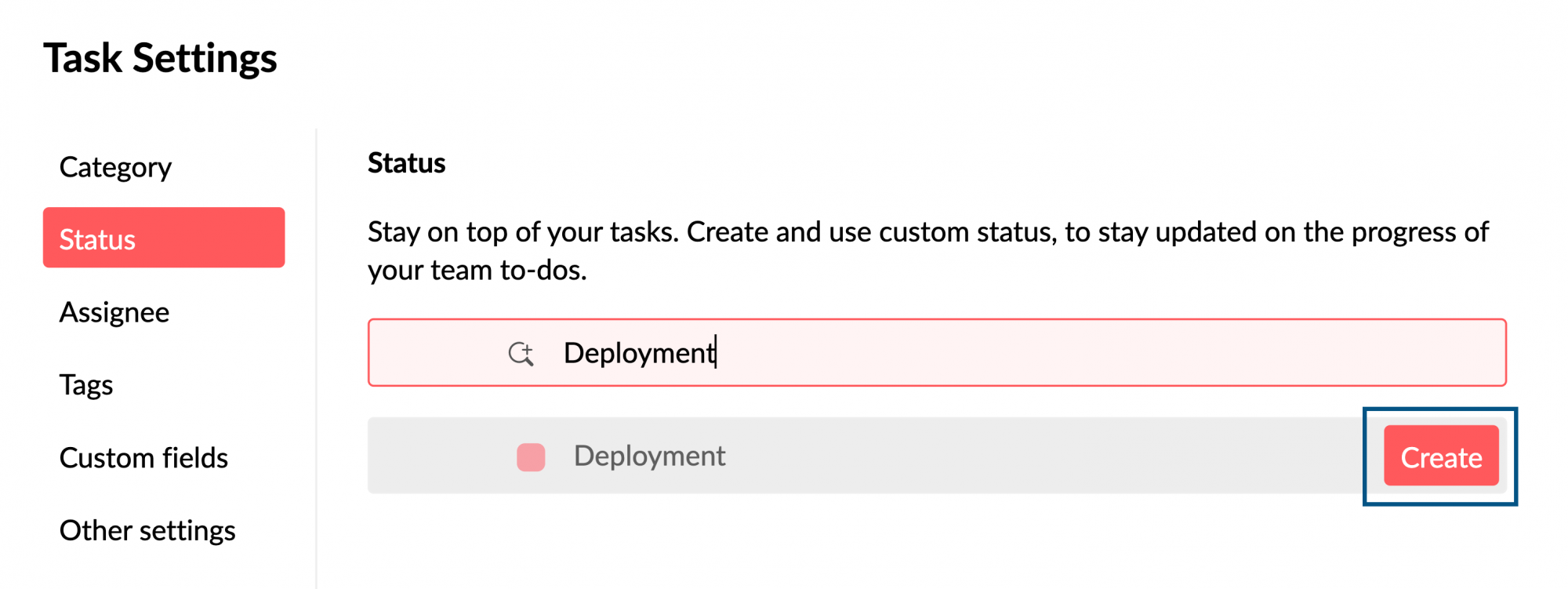Pick the pink color swatch beside Deployment
Screen dimensions: 1568x589
(x=531, y=456)
